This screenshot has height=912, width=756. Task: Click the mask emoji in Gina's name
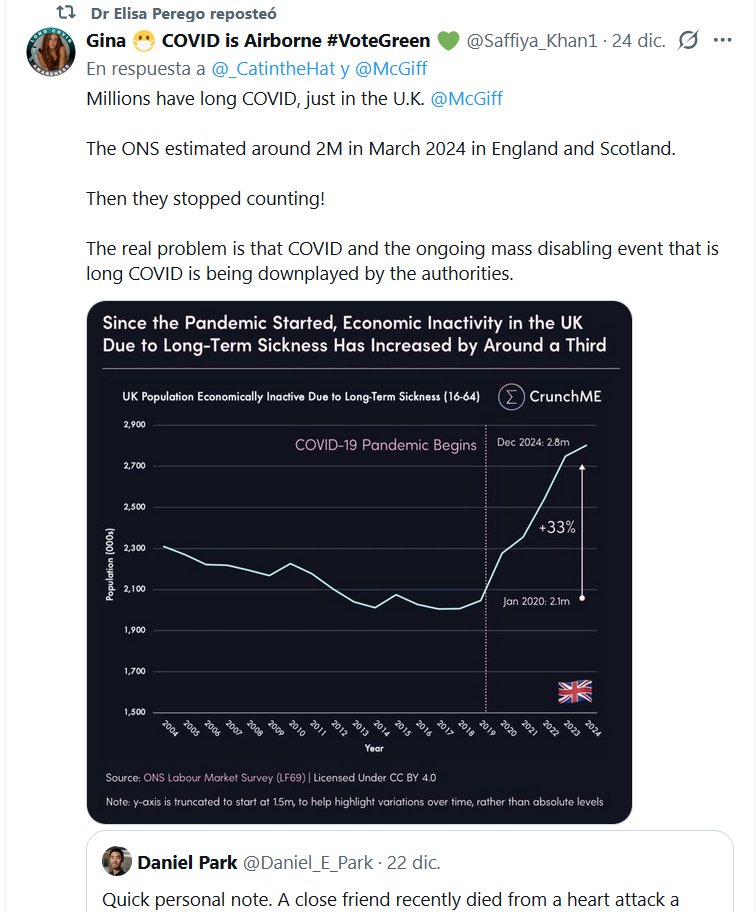[145, 41]
